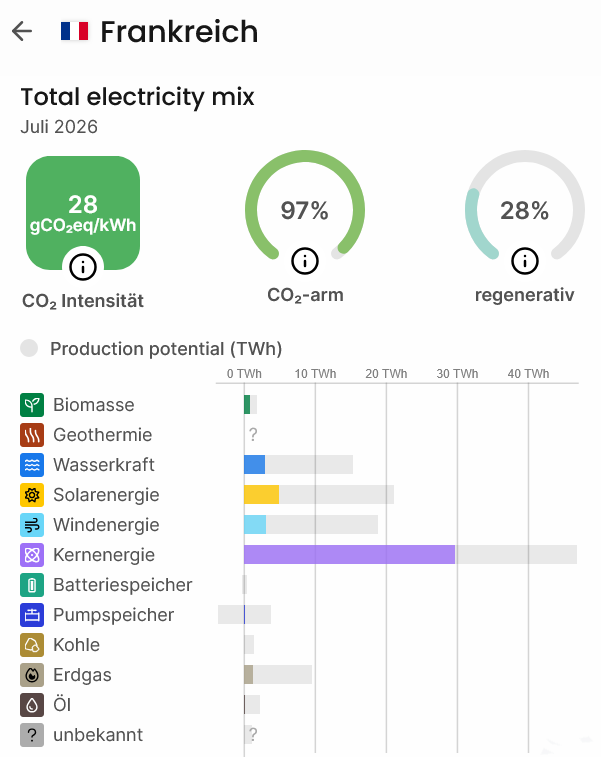Open the CO₂ Intensität info icon

[x=83, y=267]
